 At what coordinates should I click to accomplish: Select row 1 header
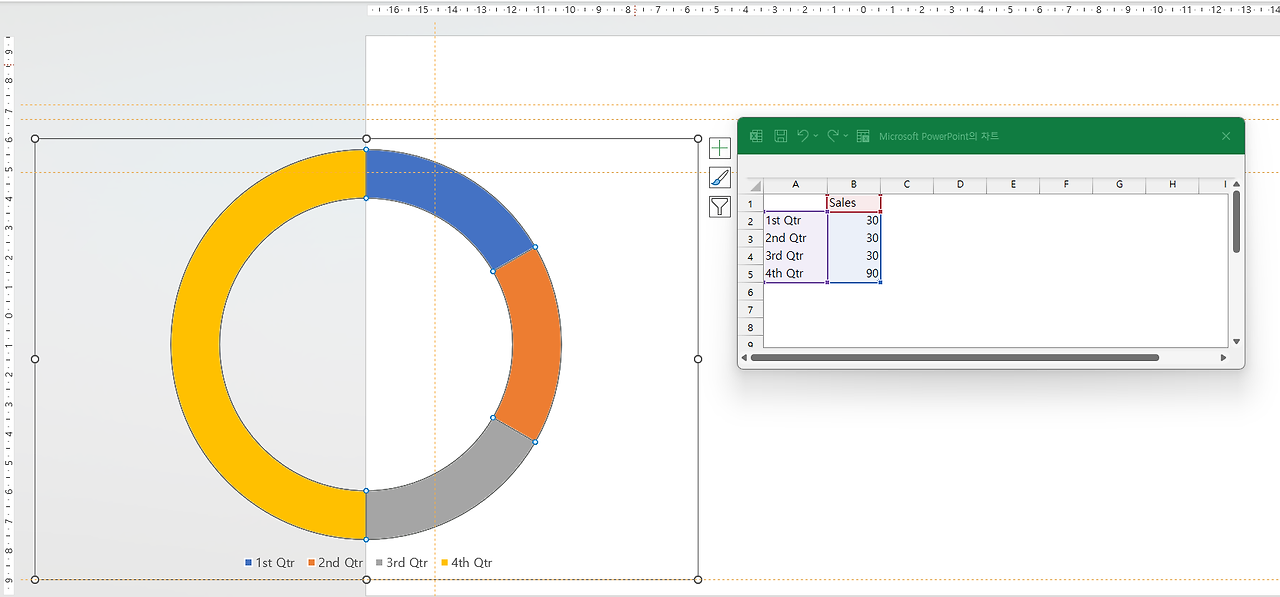(751, 203)
